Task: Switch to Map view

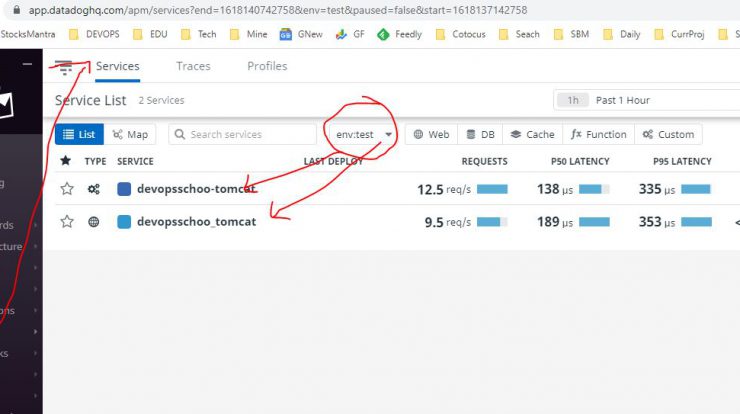Action: tap(130, 135)
